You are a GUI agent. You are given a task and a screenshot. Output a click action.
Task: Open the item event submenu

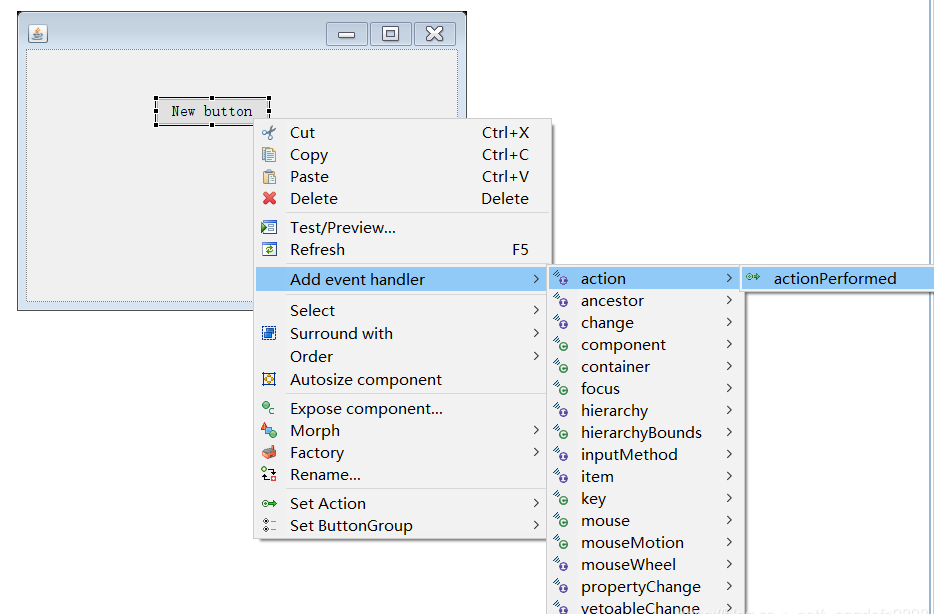coord(646,476)
